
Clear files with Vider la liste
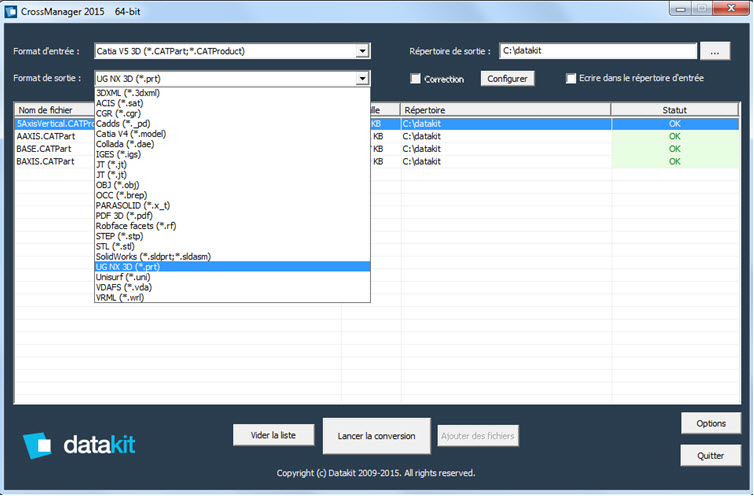pos(273,435)
